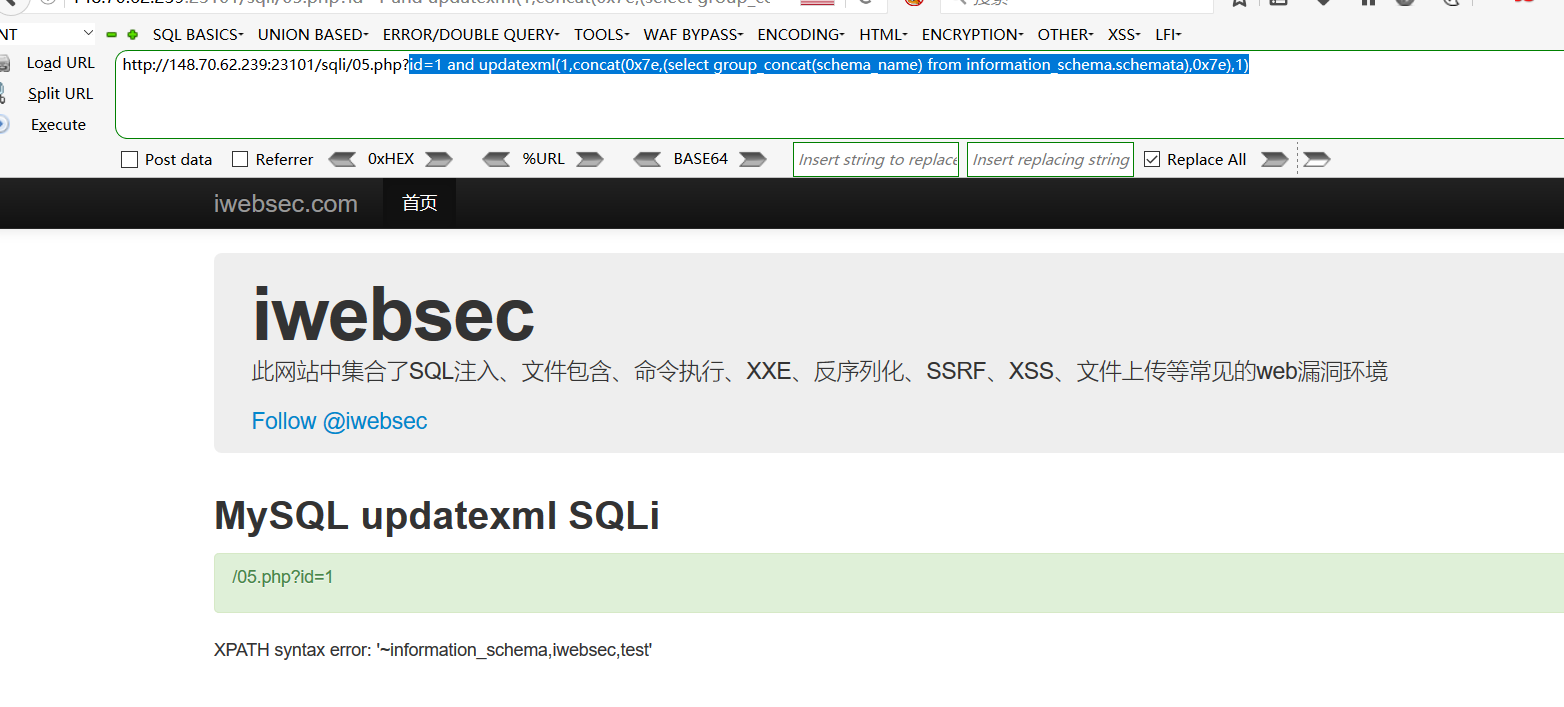This screenshot has height=707, width=1564.
Task: Open the HTML menu
Action: (884, 35)
